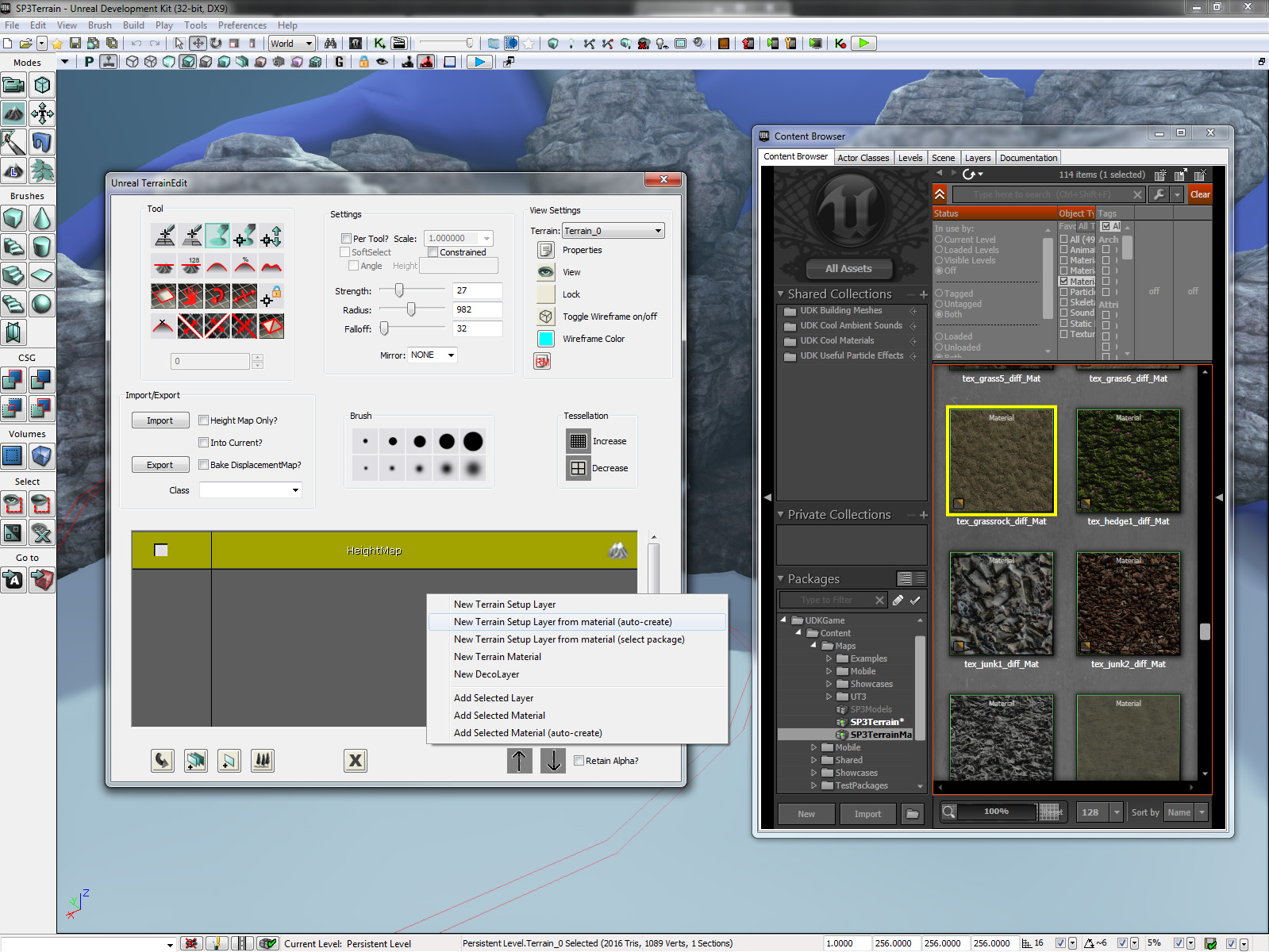Adjust the Radius slider
Screen dimensions: 1269x952
point(411,309)
